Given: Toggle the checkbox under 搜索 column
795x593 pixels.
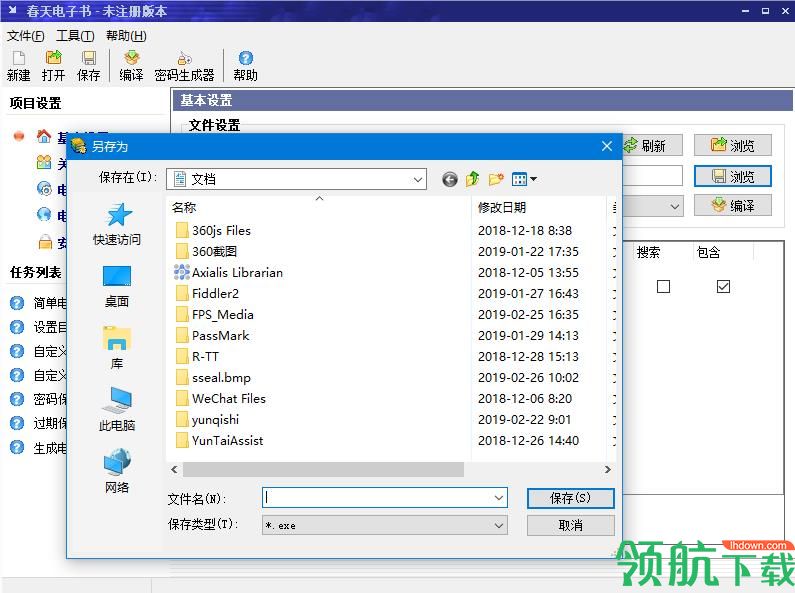Looking at the screenshot, I should point(663,287).
